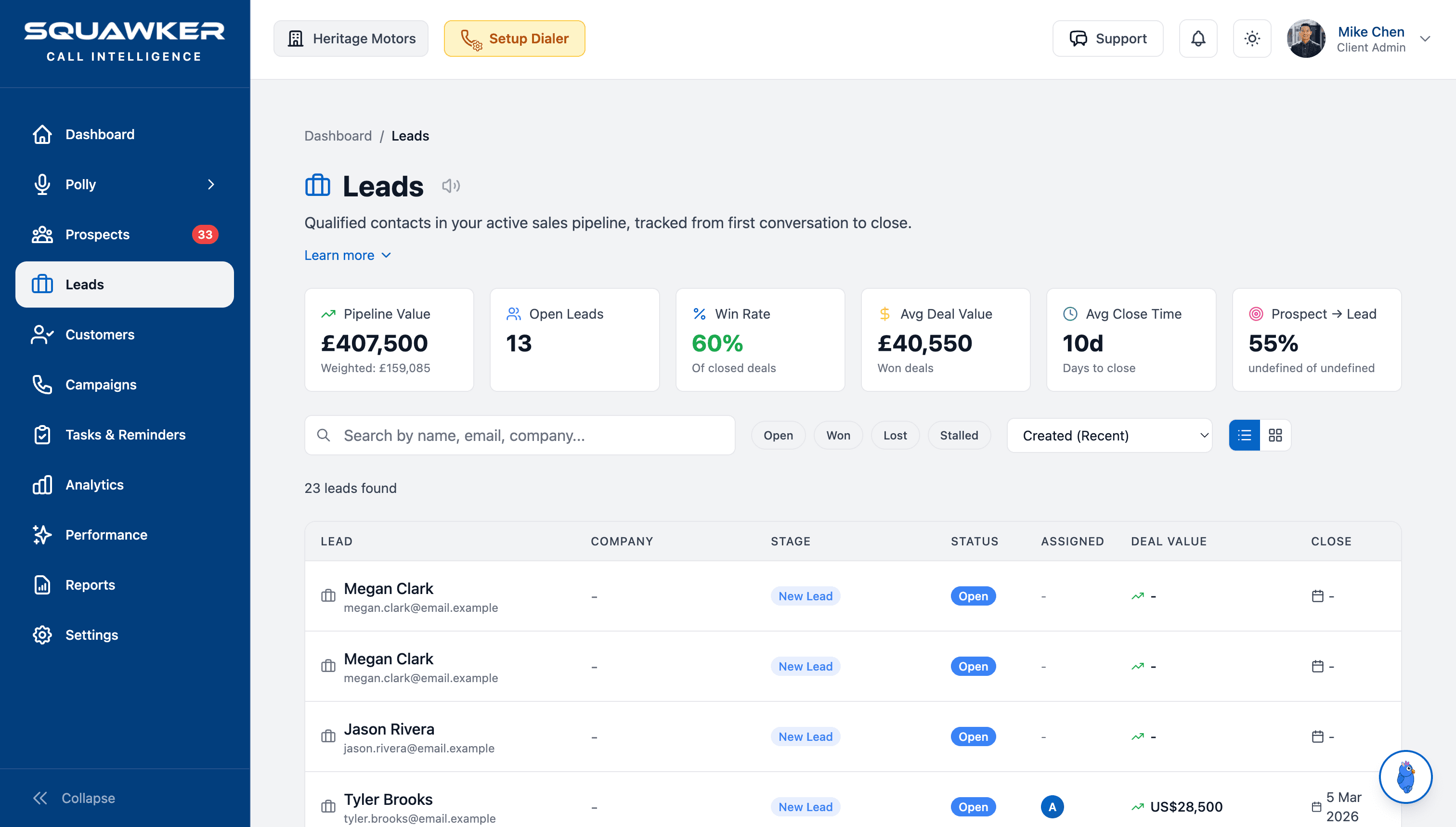Screen dimensions: 1456x827
Task: Open Jason Rivera lead
Action: (x=853, y=737)
